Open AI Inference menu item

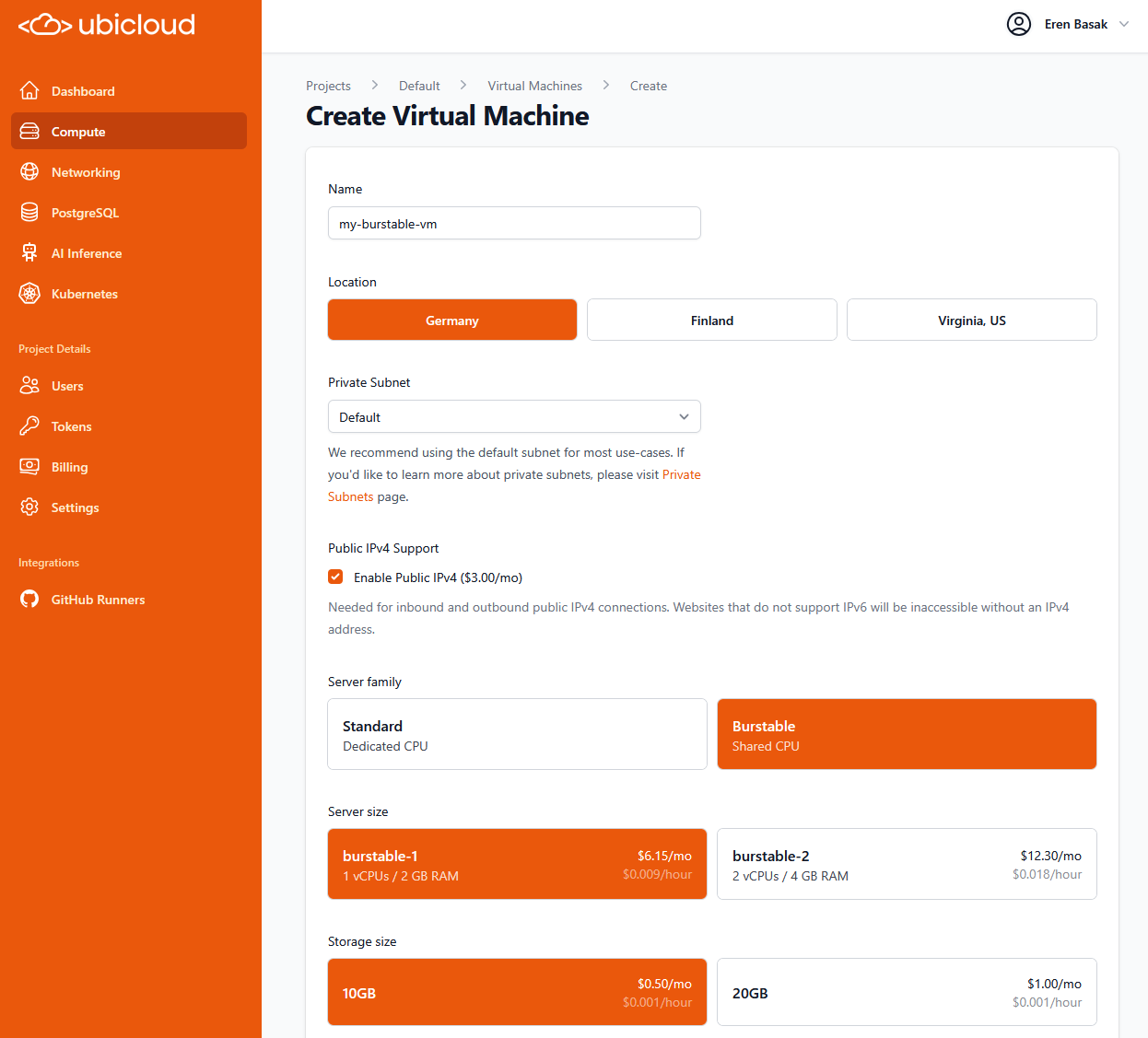(x=129, y=252)
